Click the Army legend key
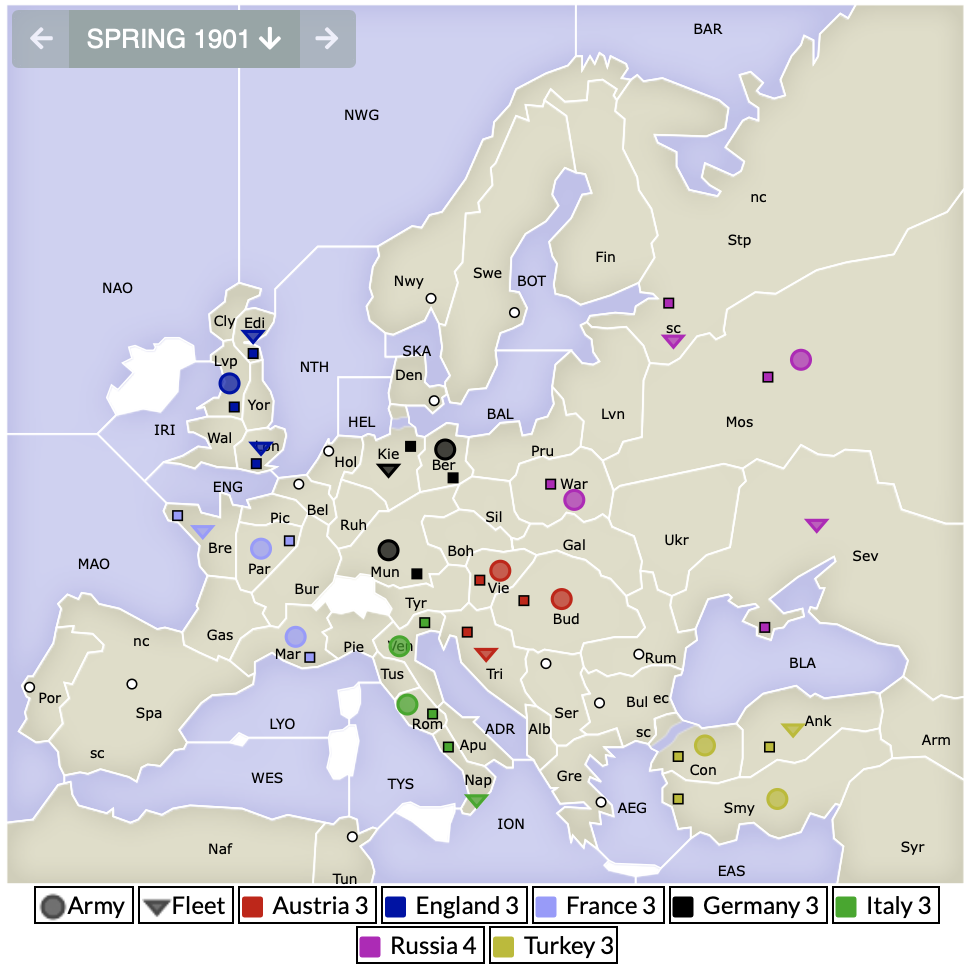This screenshot has width=972, height=968. tap(84, 905)
